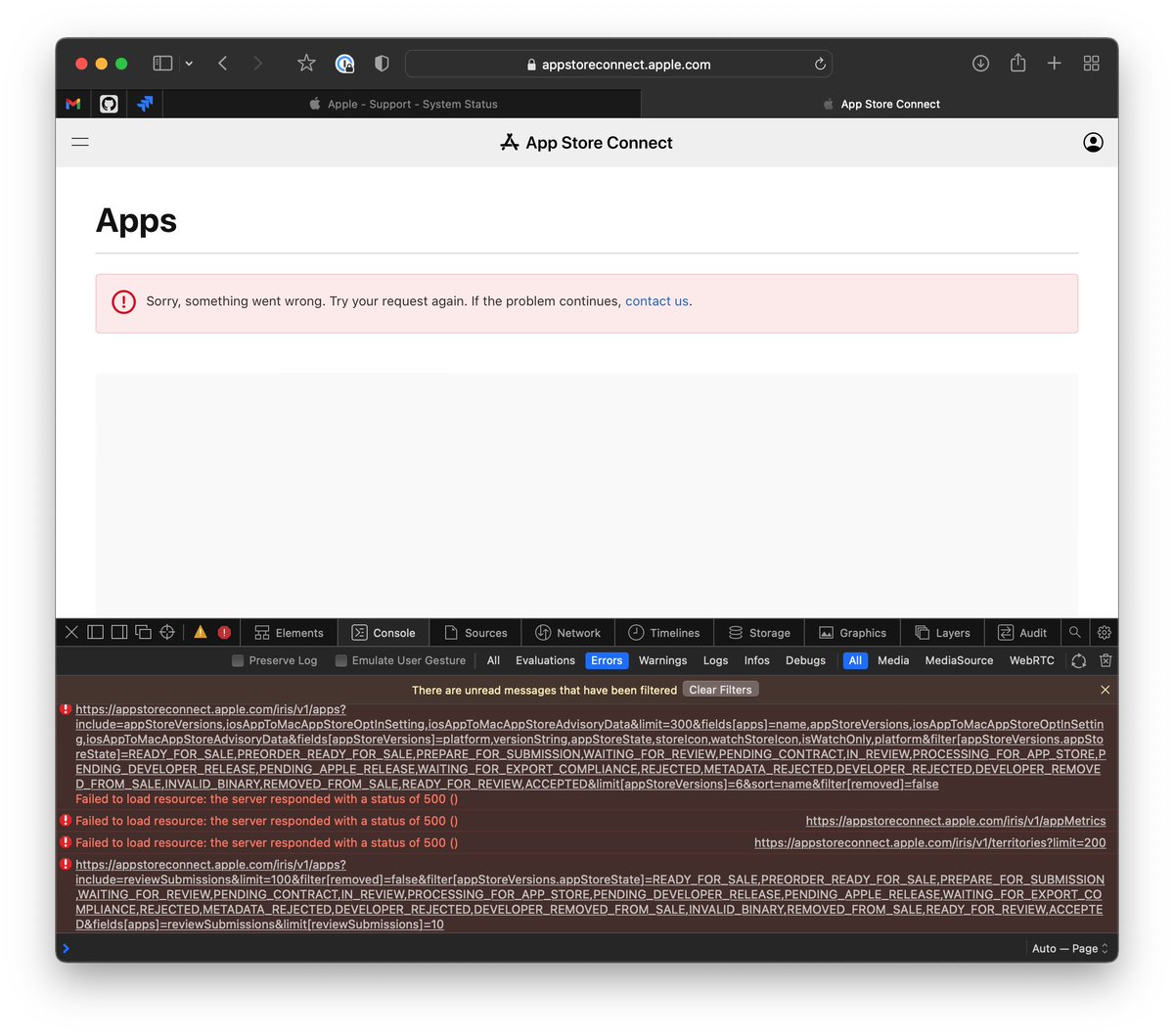Open Web Inspector settings gear
Viewport: 1174px width, 1036px height.
[1105, 632]
